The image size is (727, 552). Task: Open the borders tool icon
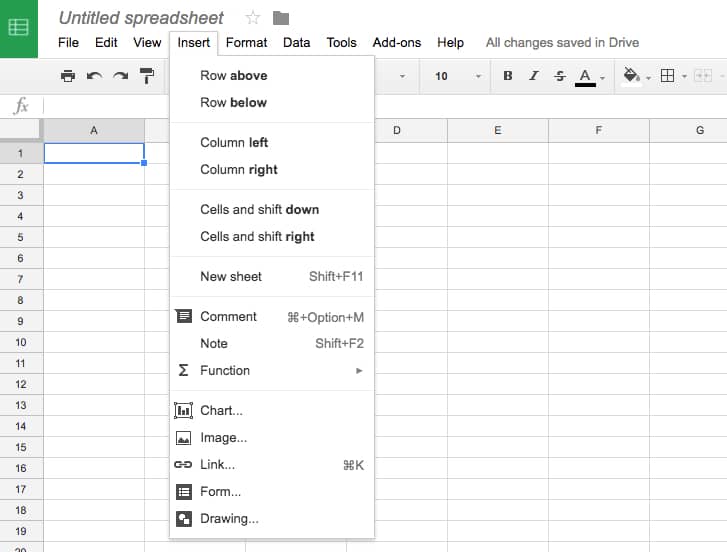coord(668,76)
